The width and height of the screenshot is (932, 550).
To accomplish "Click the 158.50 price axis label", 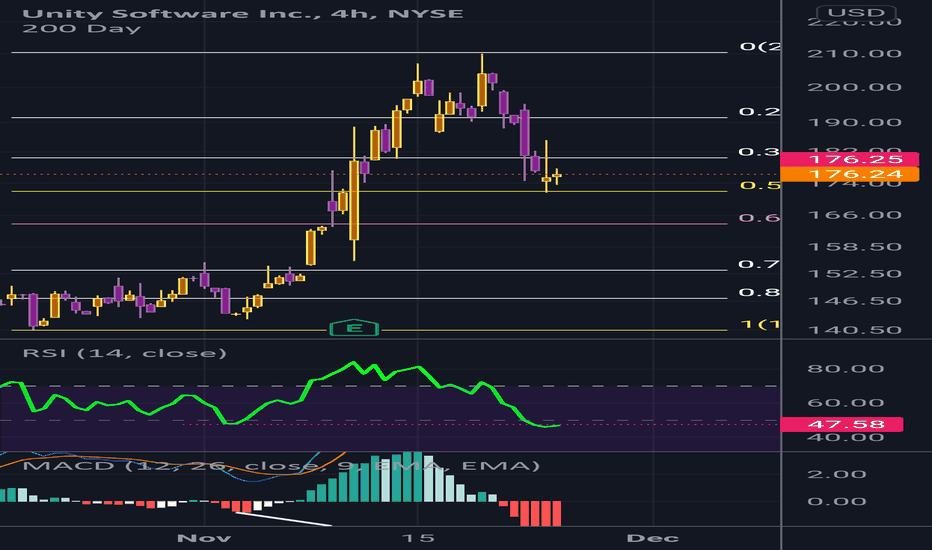I will click(854, 247).
